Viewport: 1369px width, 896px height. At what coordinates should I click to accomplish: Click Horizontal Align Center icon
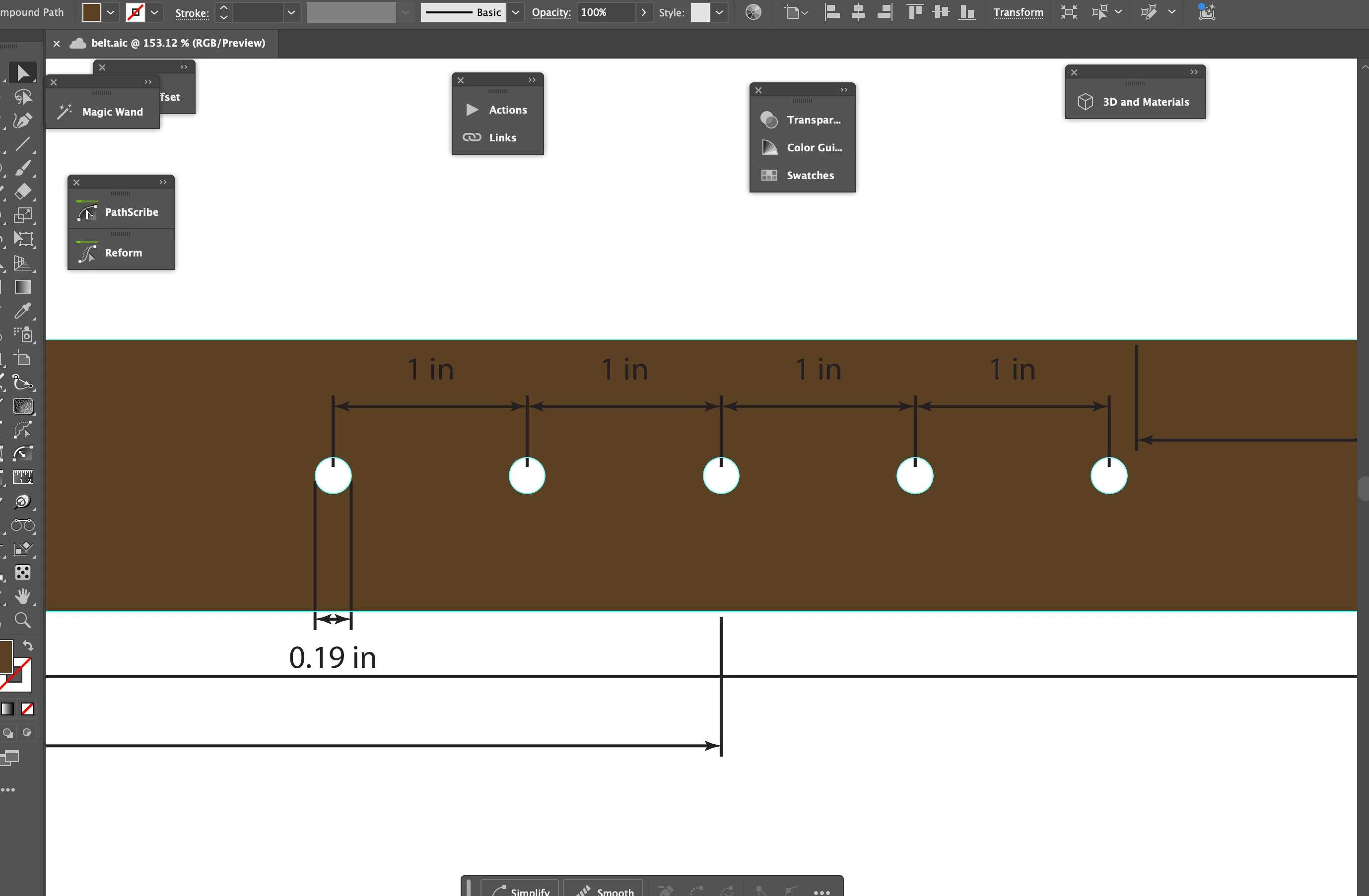858,12
